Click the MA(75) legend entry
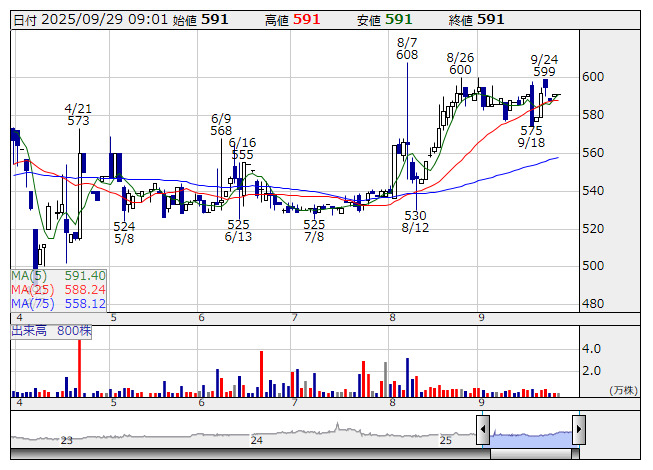Screen dimensions: 653x470 point(59,303)
